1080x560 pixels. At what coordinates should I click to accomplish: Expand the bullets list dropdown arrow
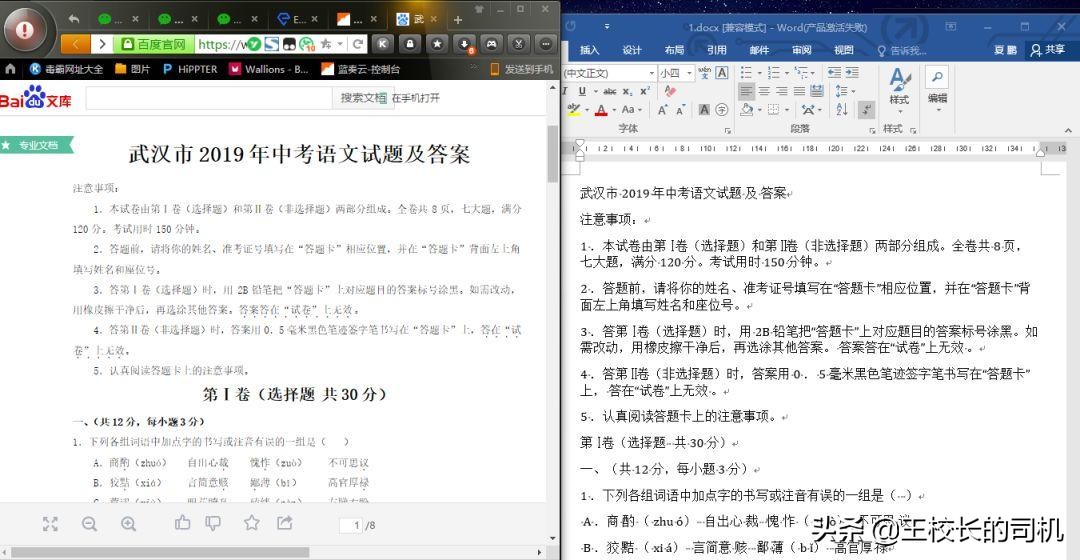pos(760,72)
